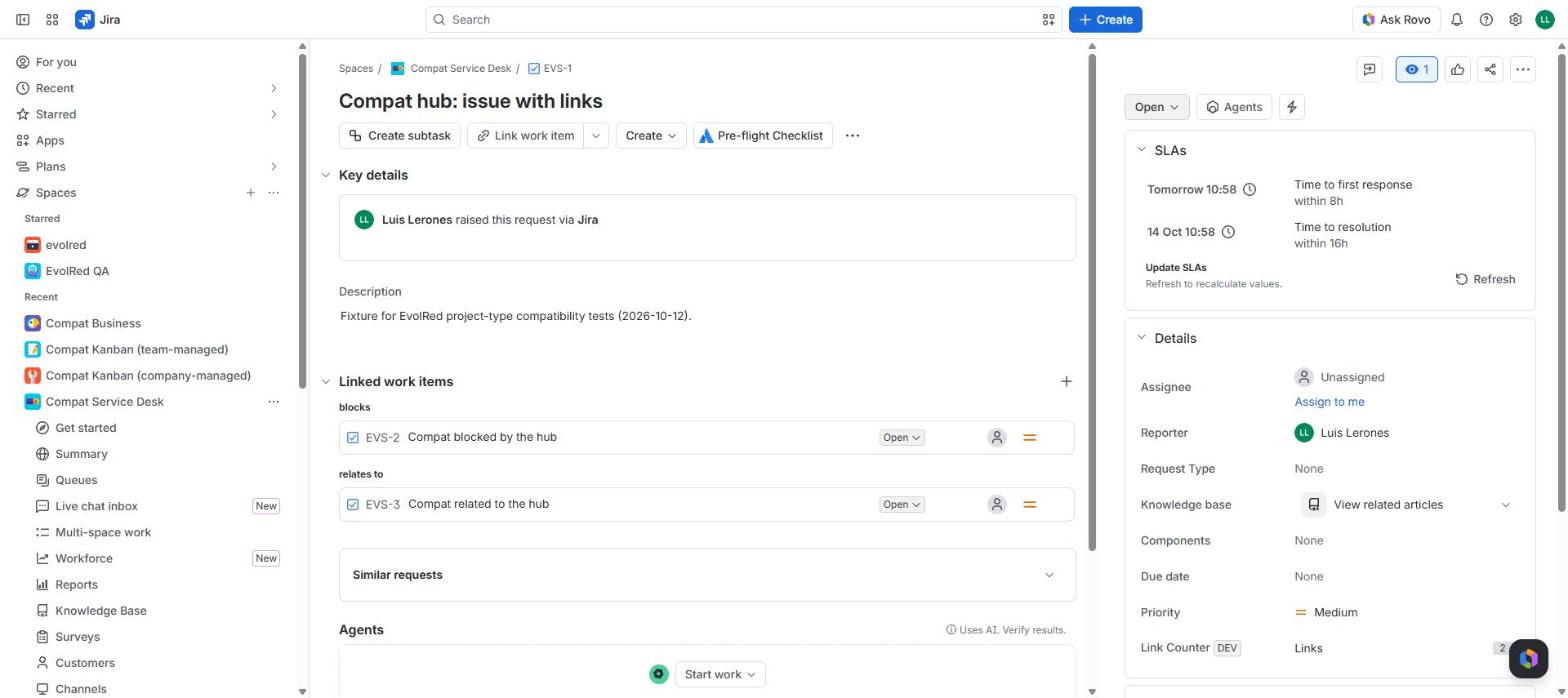Open Compat Service Desk options ellipsis
The width and height of the screenshot is (1568, 698).
(x=273, y=402)
